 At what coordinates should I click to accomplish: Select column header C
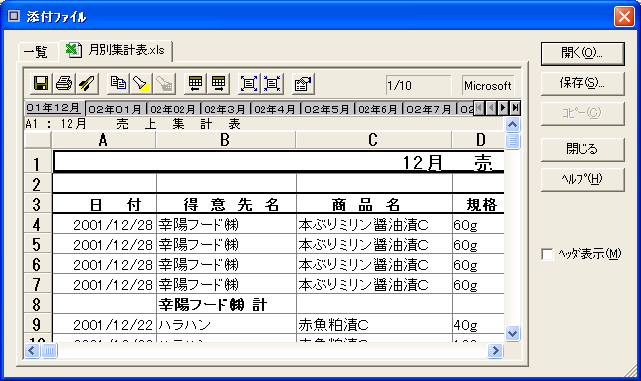click(373, 140)
